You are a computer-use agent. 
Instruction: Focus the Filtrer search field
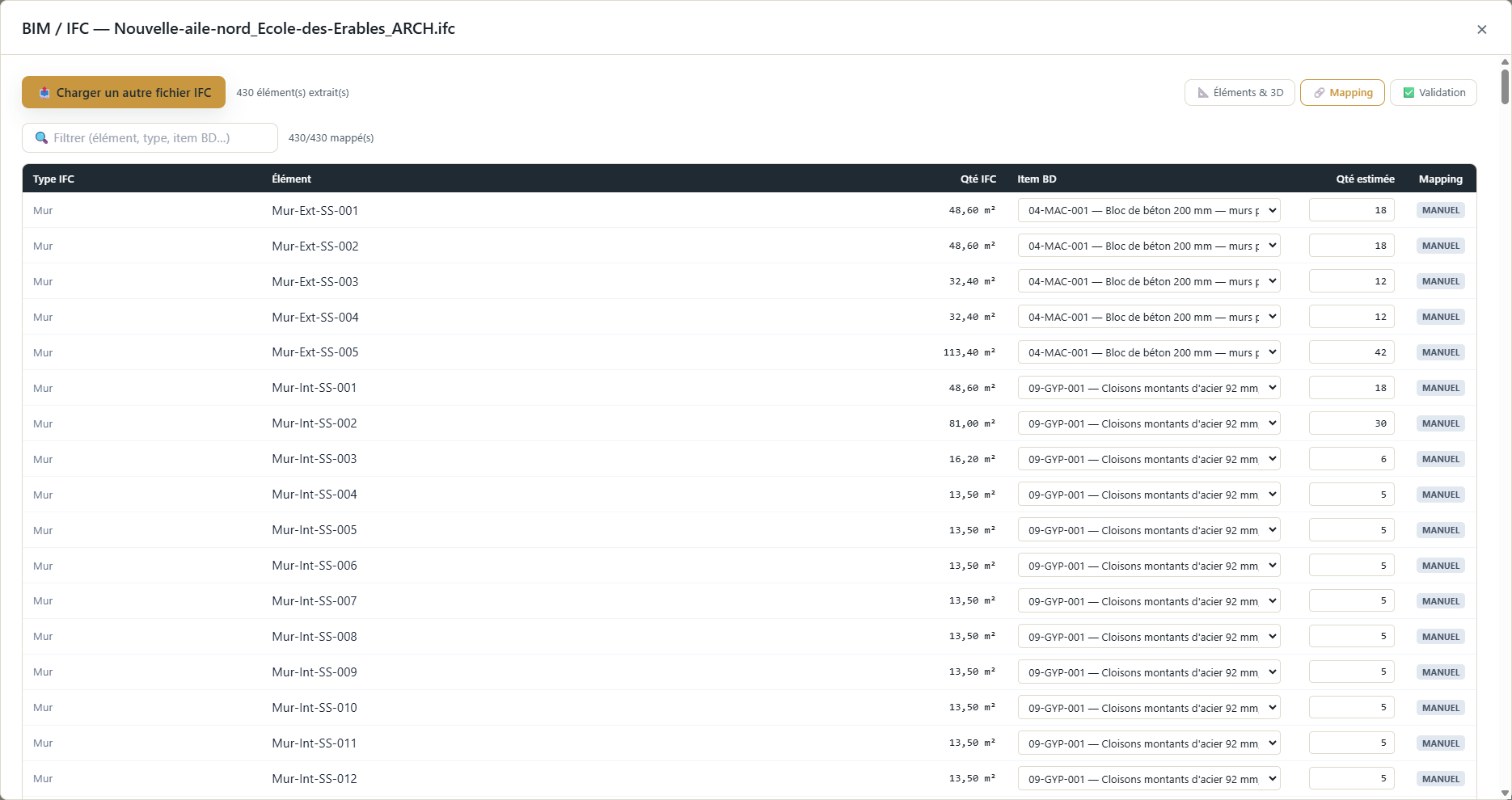coord(150,138)
